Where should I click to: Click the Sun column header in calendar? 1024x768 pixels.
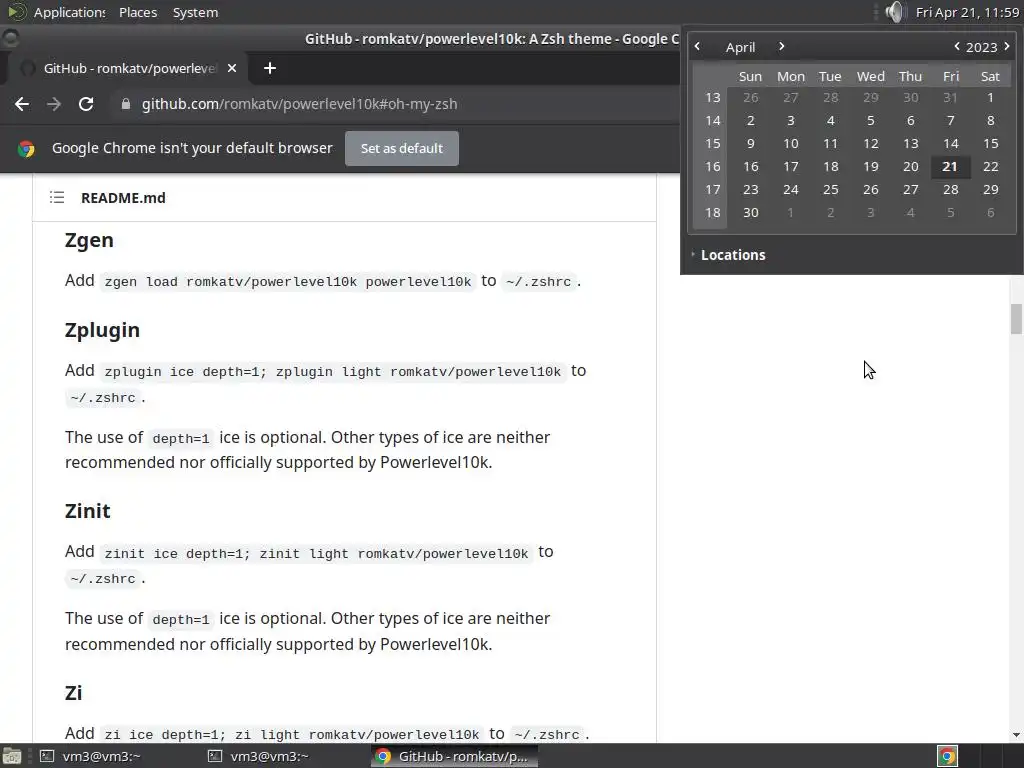750,76
